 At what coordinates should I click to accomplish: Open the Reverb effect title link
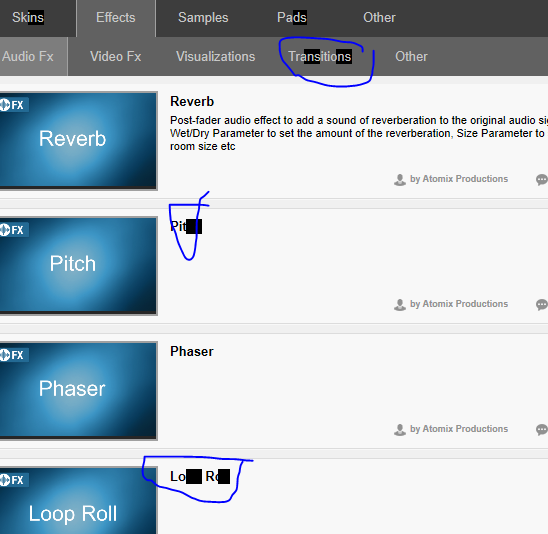pyautogui.click(x=192, y=102)
